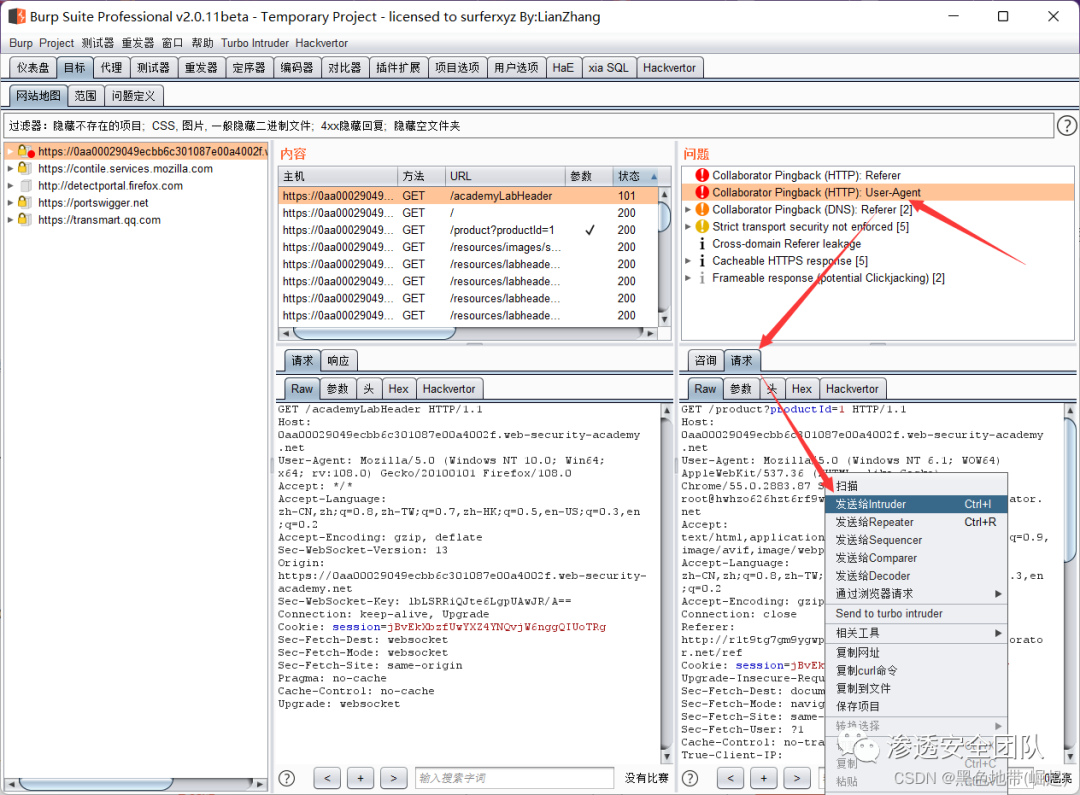Click the Burp Suite logo in title bar
The width and height of the screenshot is (1080, 795).
pos(17,16)
